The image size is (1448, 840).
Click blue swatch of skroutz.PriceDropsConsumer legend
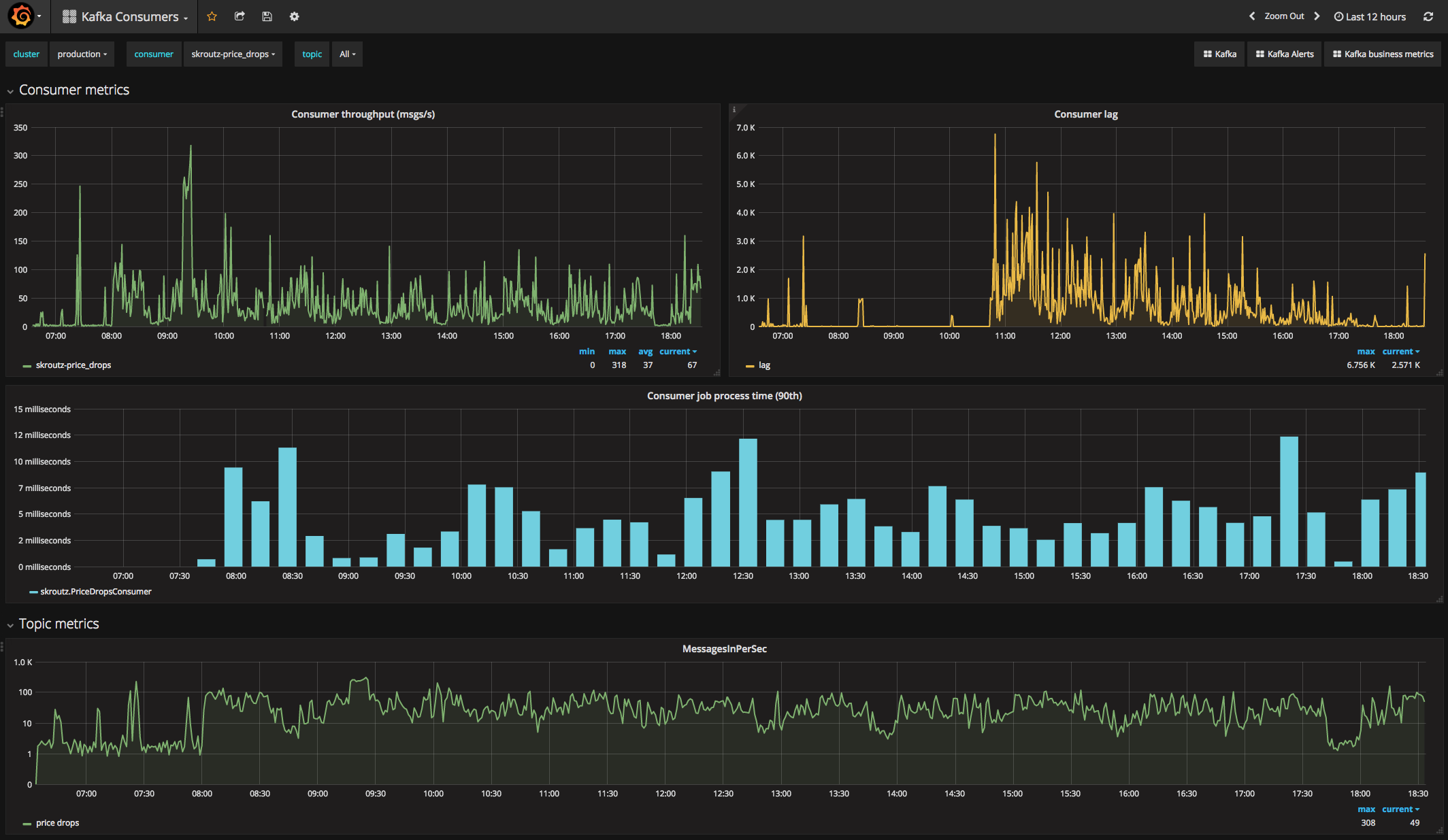[33, 592]
